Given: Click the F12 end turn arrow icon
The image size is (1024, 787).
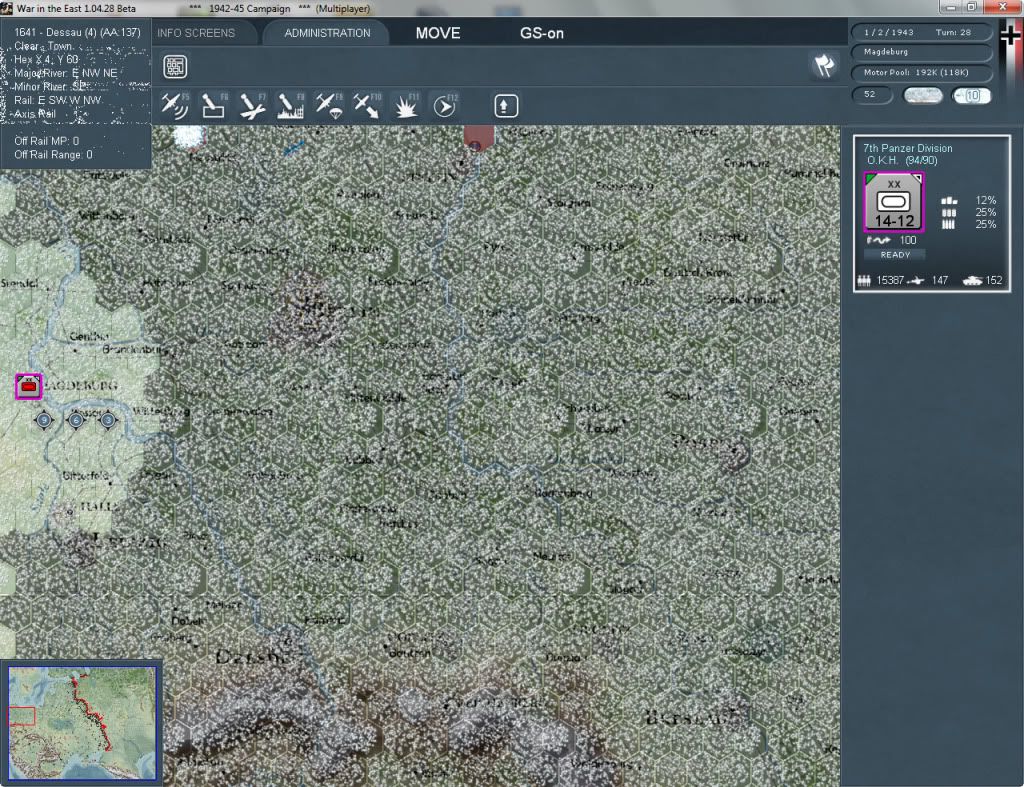Looking at the screenshot, I should (x=445, y=106).
